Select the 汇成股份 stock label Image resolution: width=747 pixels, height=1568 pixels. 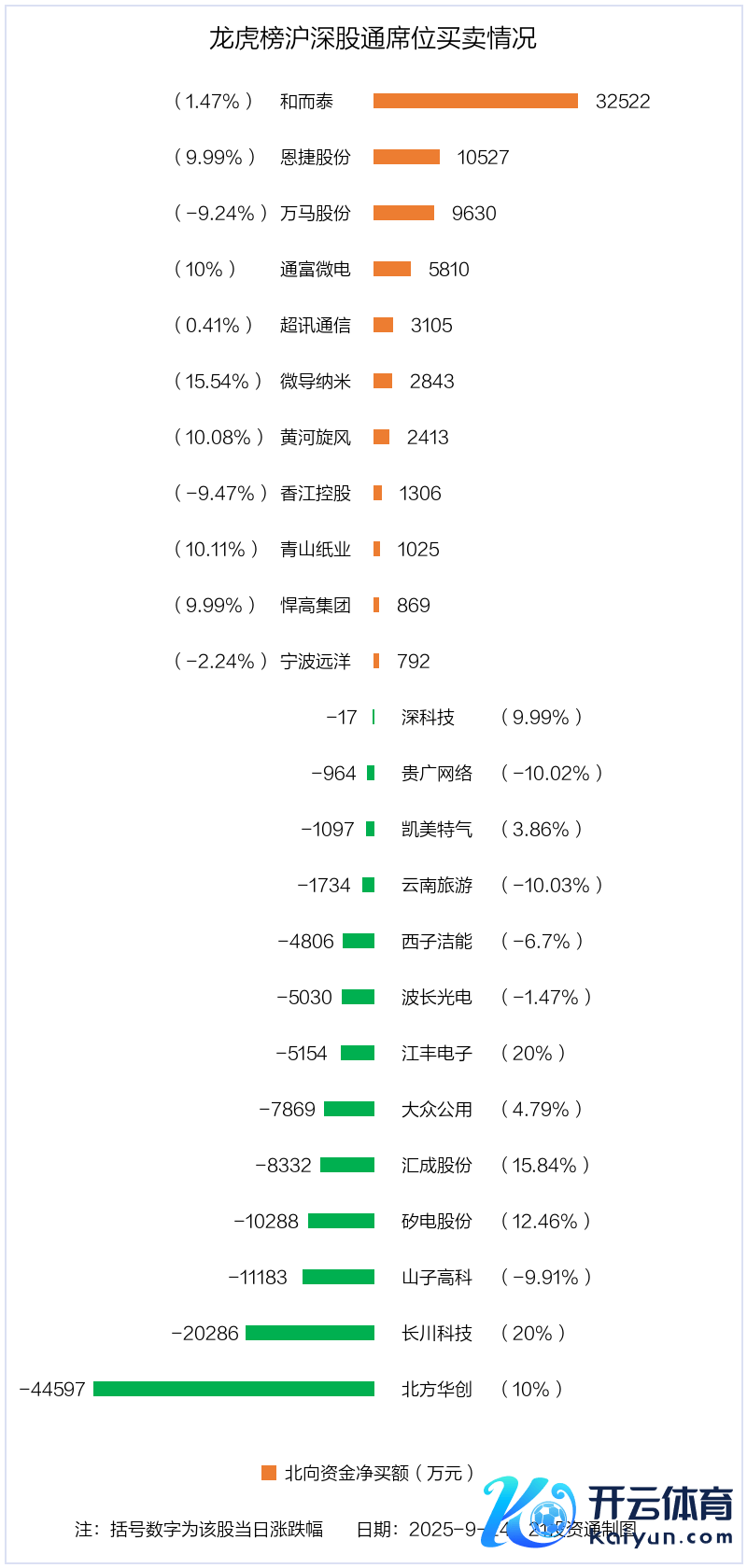pyautogui.click(x=437, y=1165)
